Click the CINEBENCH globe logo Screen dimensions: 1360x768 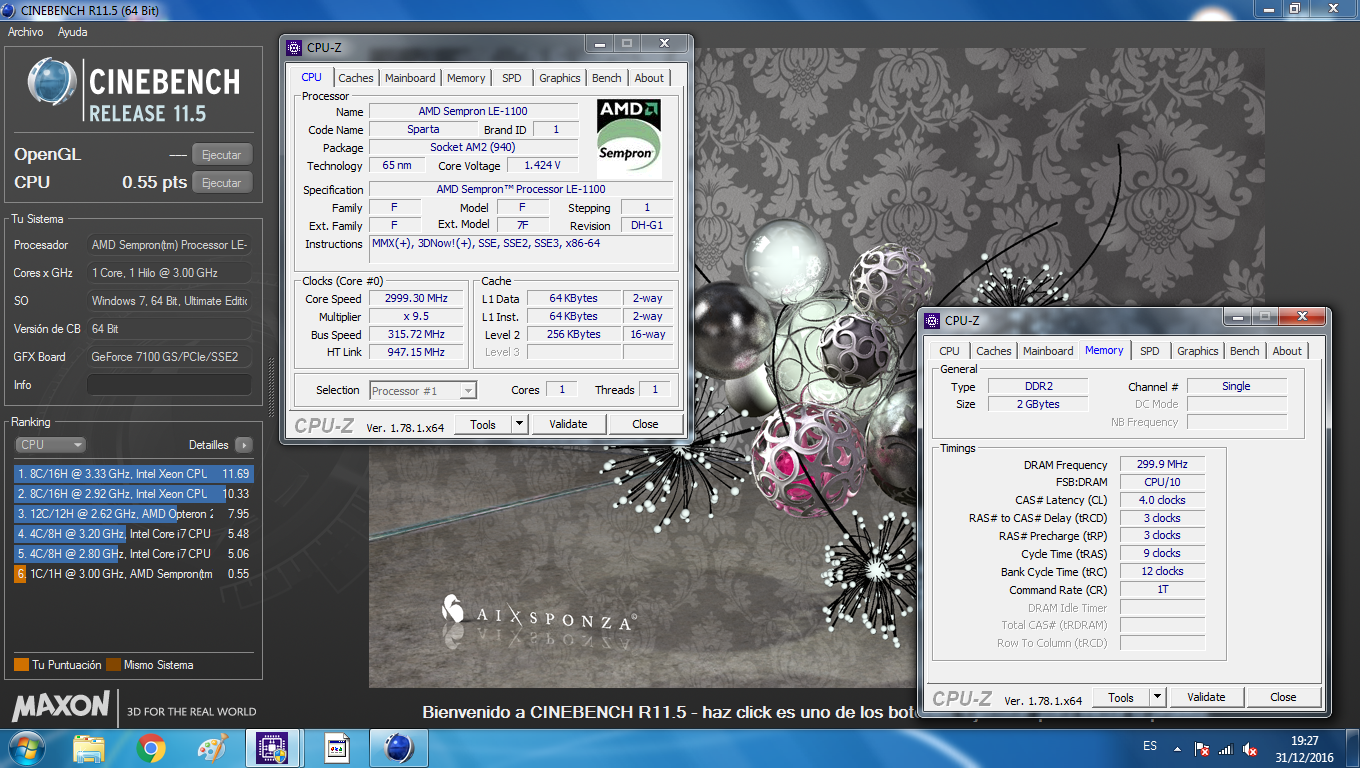click(51, 82)
